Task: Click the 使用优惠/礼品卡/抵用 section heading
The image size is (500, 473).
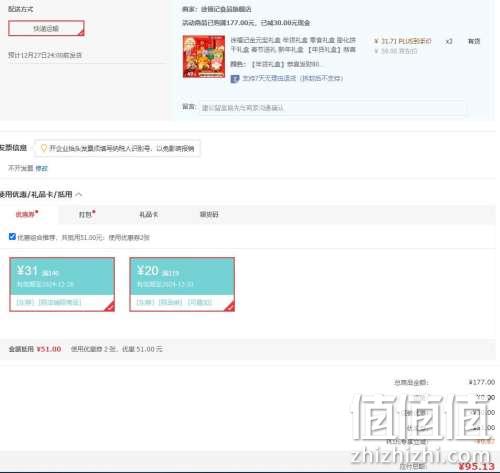Action: tap(36, 194)
